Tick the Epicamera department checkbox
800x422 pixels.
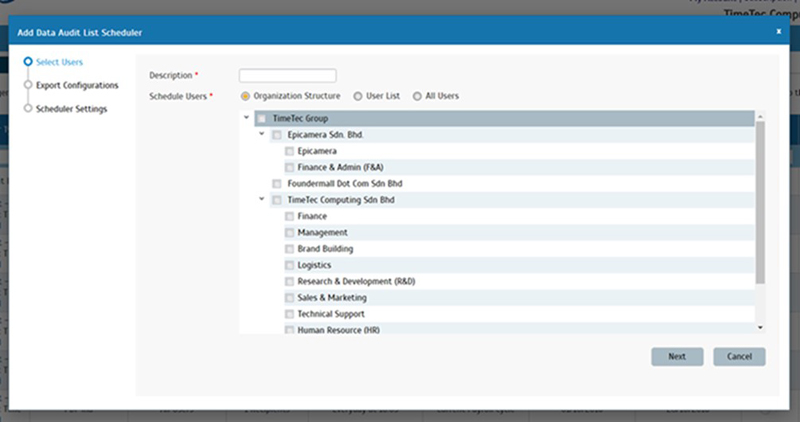click(x=289, y=152)
